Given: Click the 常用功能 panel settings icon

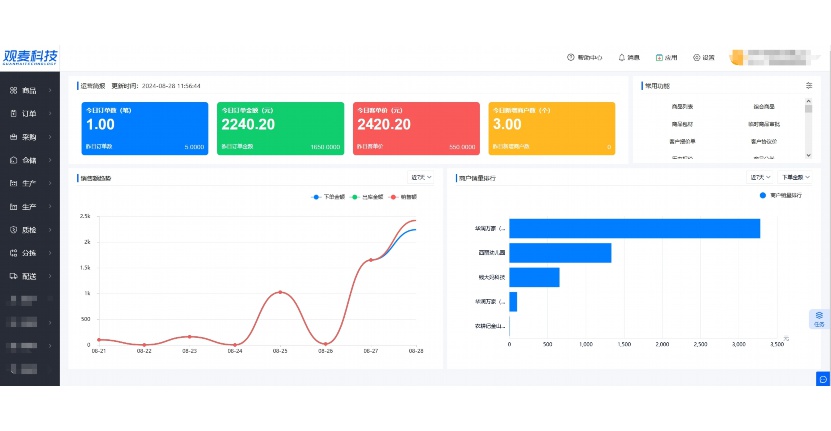Looking at the screenshot, I should click(809, 86).
